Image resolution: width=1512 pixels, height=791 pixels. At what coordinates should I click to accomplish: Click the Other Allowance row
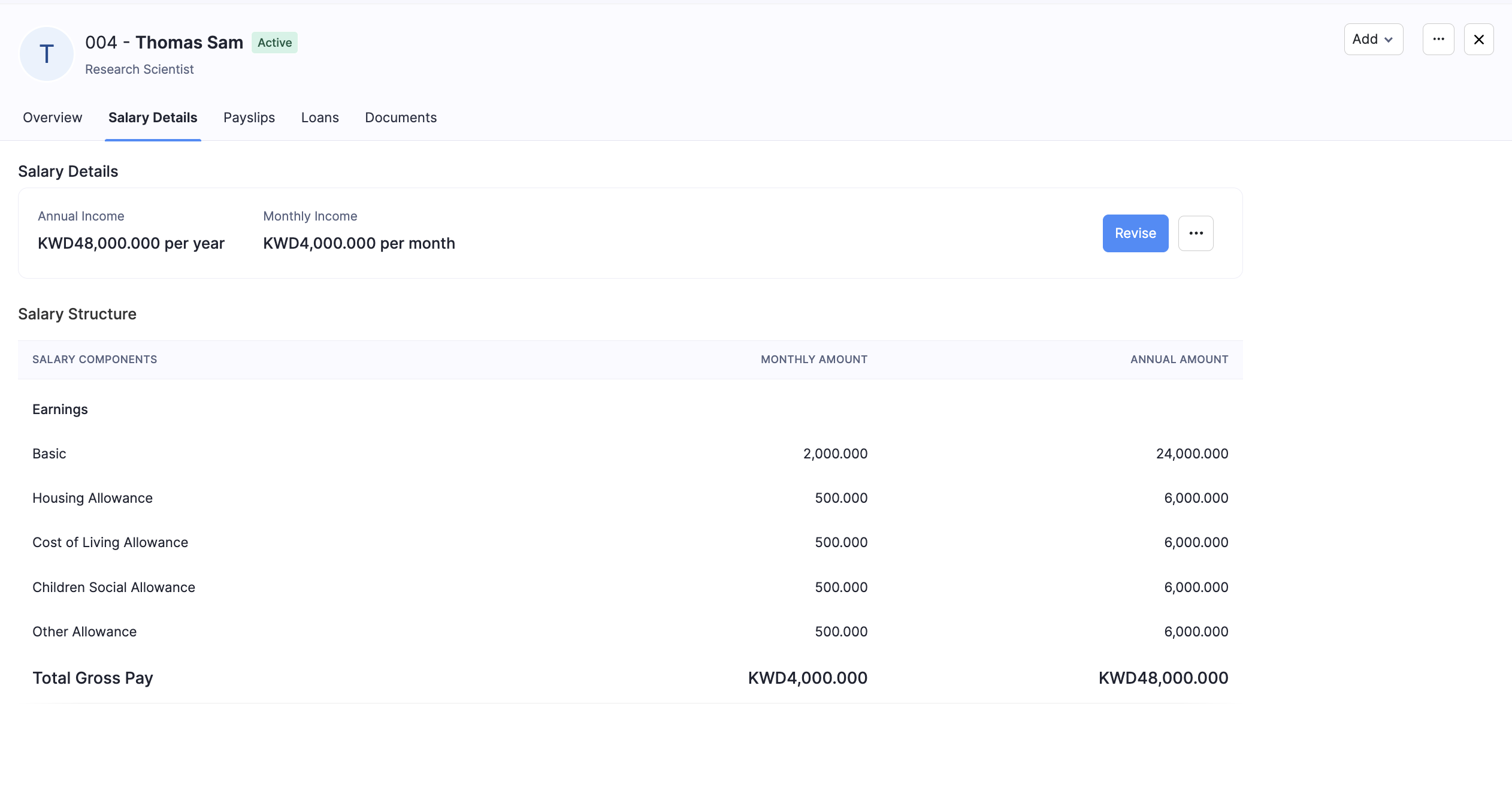click(x=84, y=632)
